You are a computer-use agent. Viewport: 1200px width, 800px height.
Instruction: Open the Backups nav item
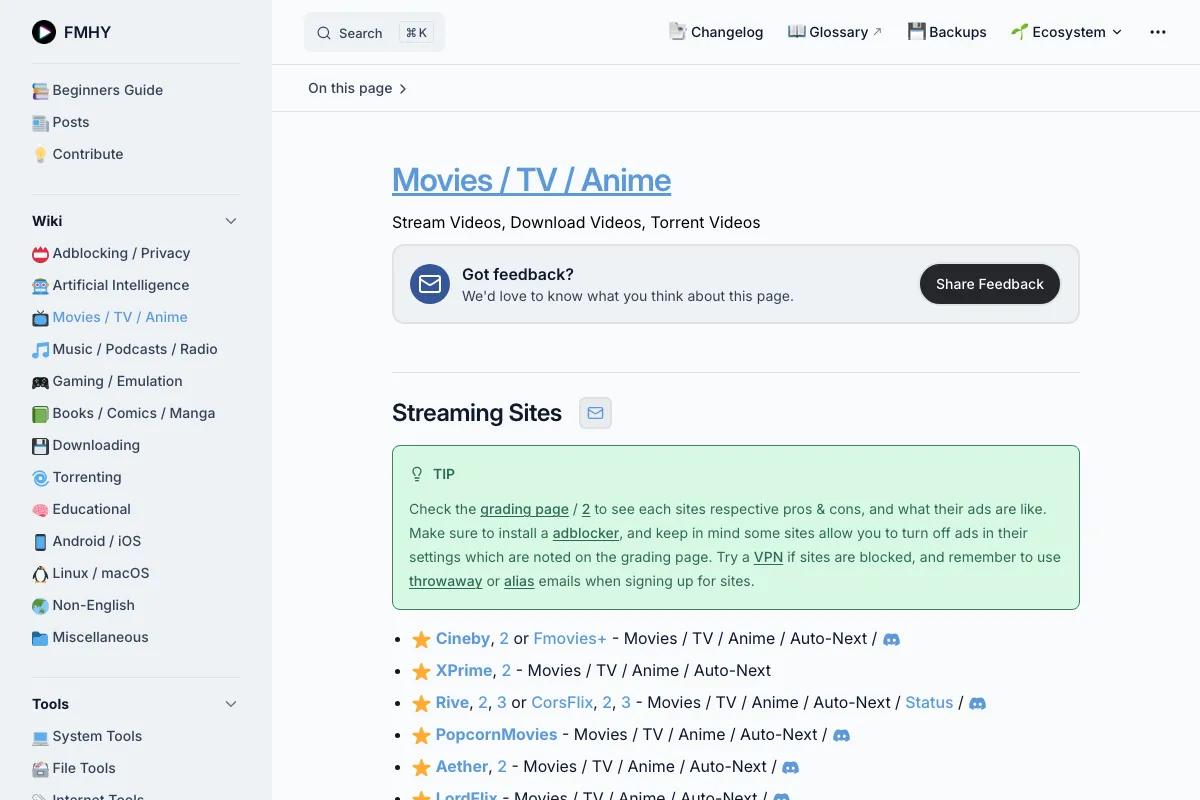[x=947, y=32]
